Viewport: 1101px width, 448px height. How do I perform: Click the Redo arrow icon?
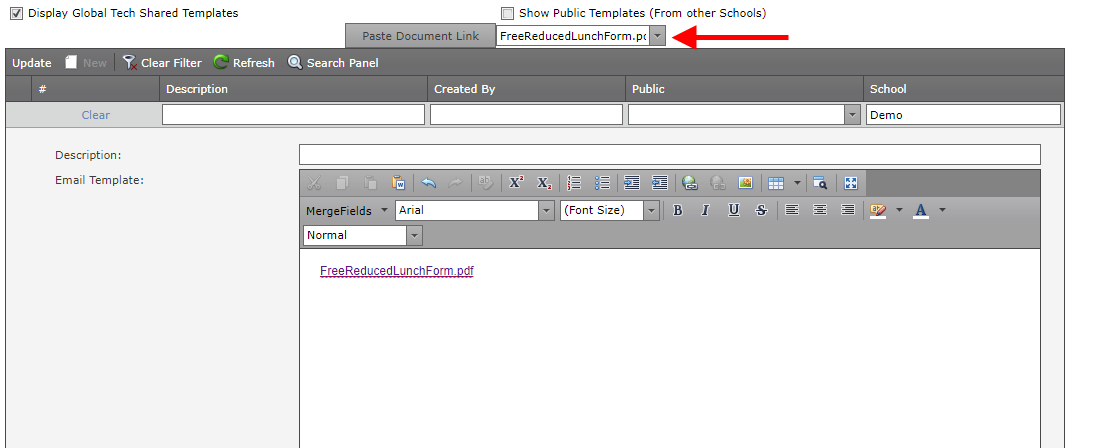pos(456,183)
